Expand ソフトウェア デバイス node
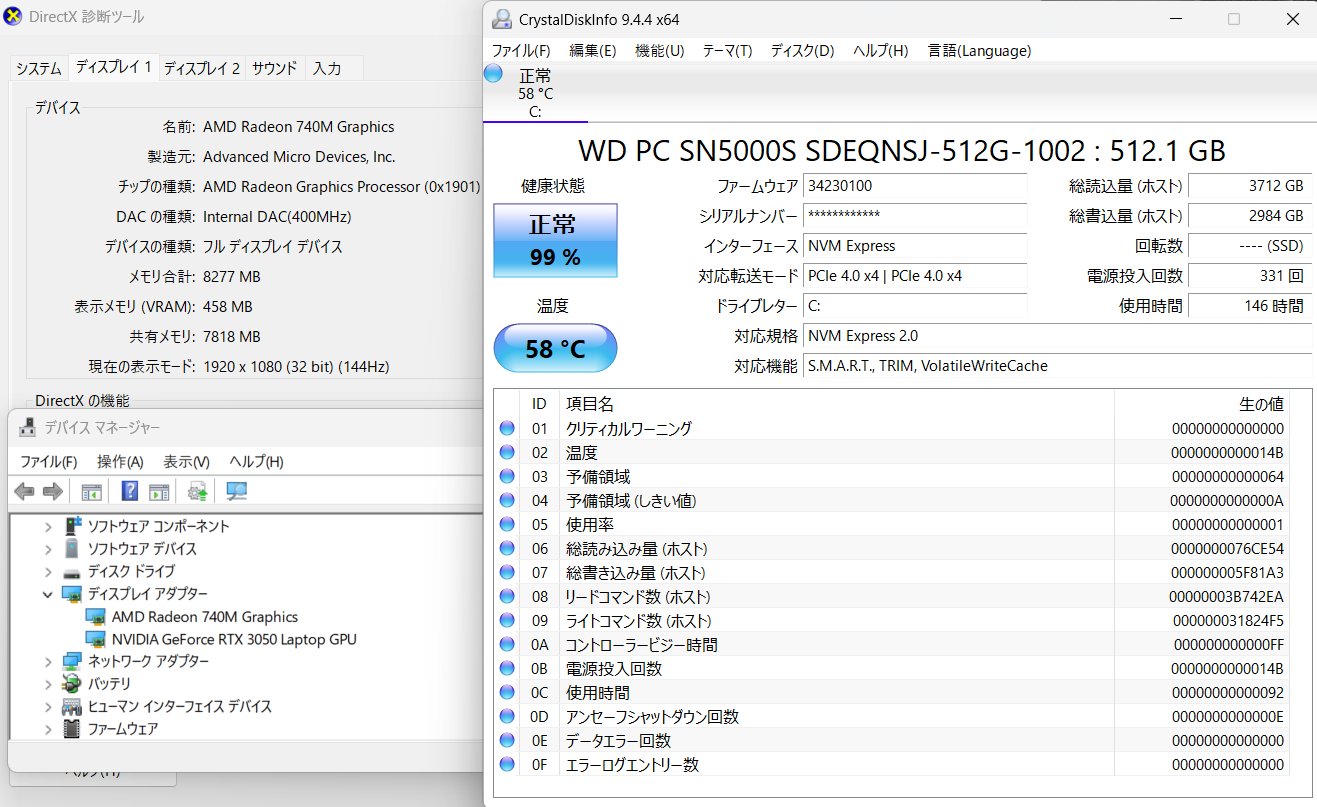 point(48,549)
